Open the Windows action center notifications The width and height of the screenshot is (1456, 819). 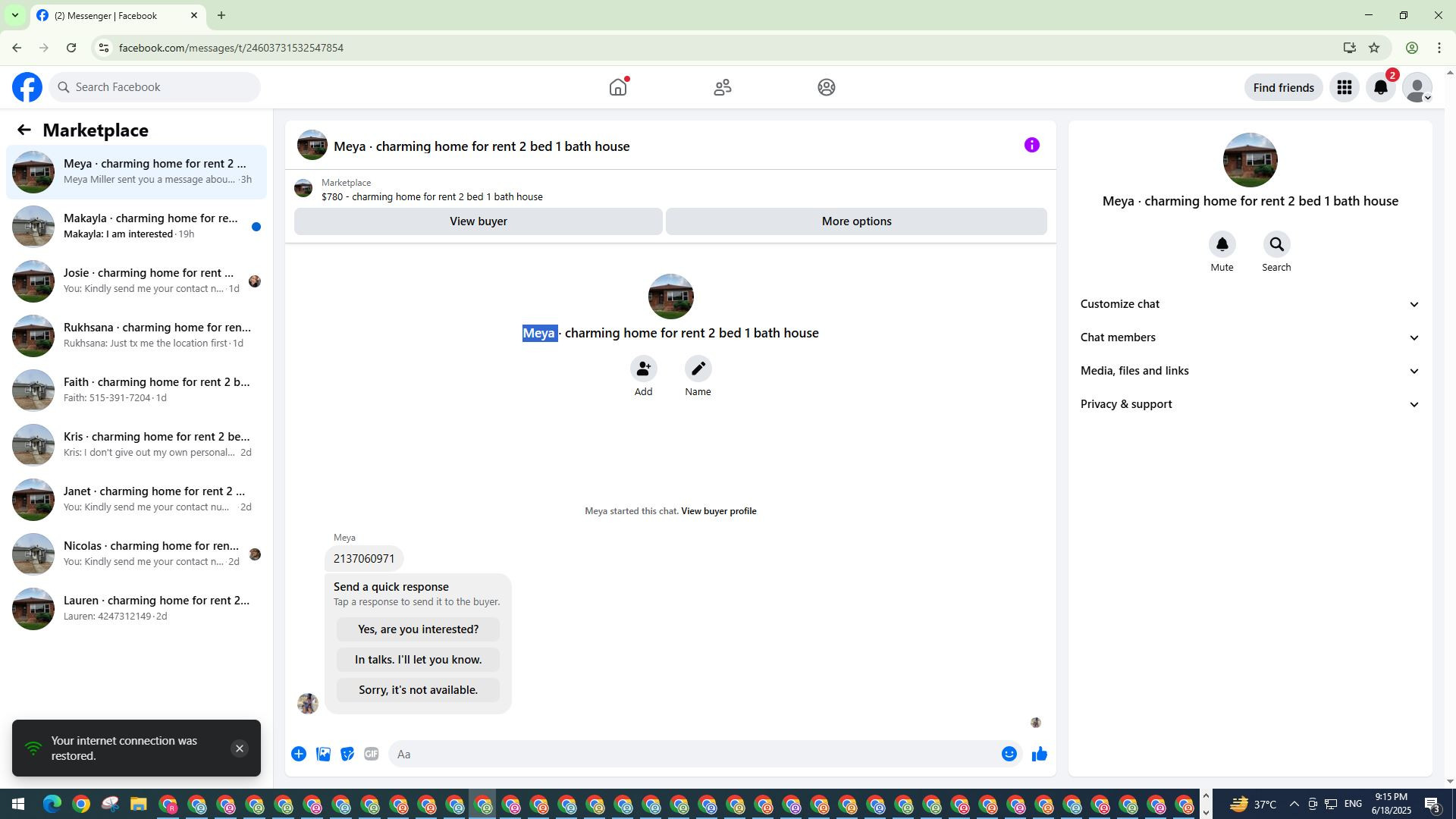[x=1432, y=805]
